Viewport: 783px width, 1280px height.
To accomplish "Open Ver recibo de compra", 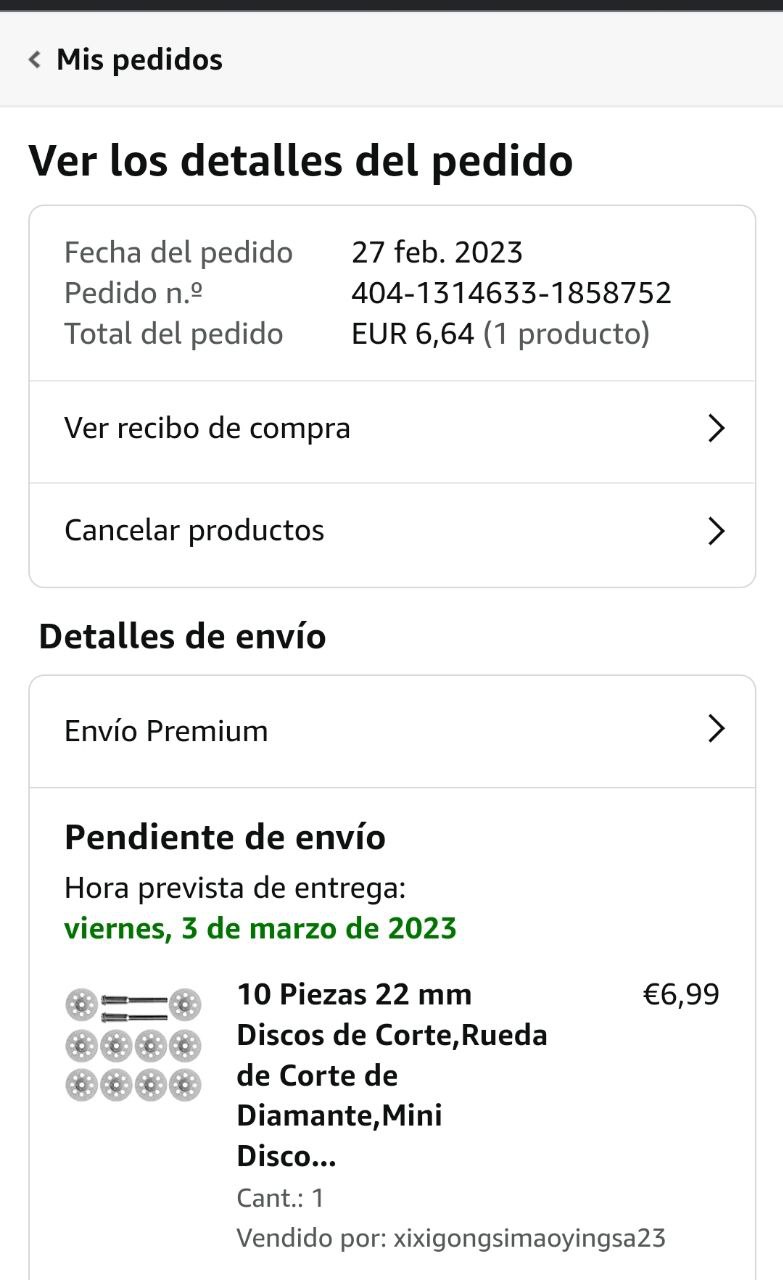I will 207,429.
